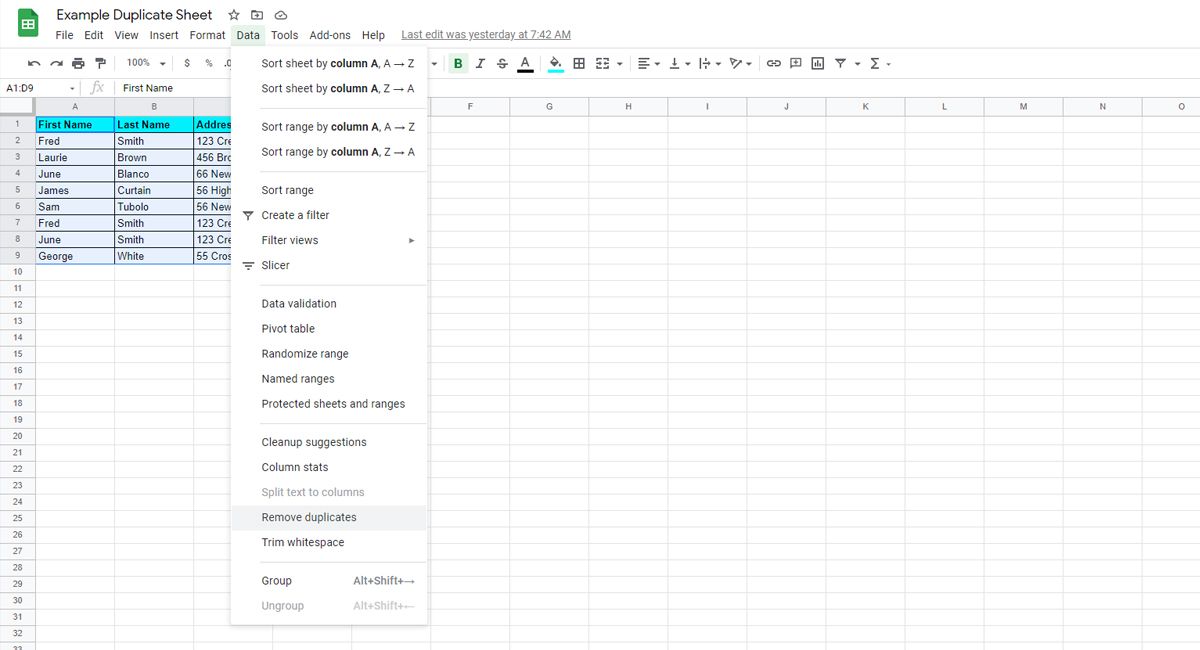
Task: Toggle italic formatting button
Action: click(x=480, y=63)
